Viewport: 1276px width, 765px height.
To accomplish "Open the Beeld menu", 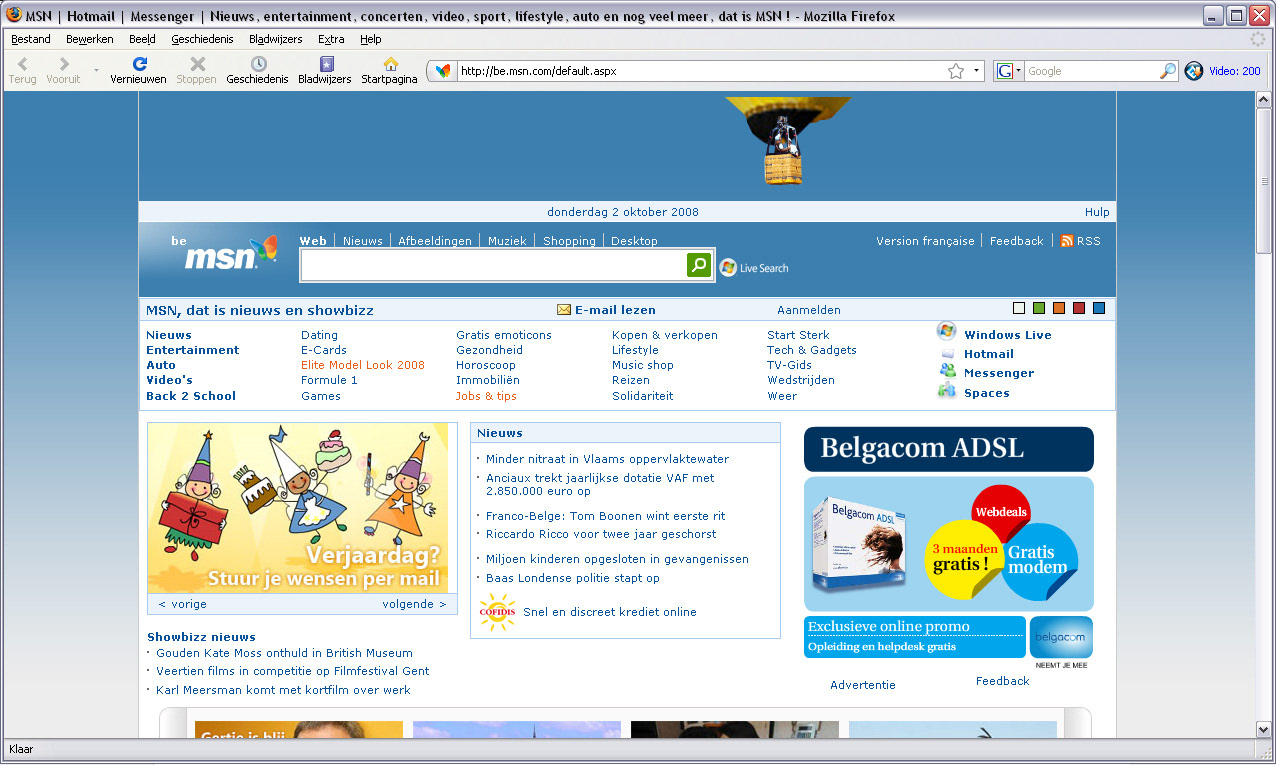I will coord(142,39).
